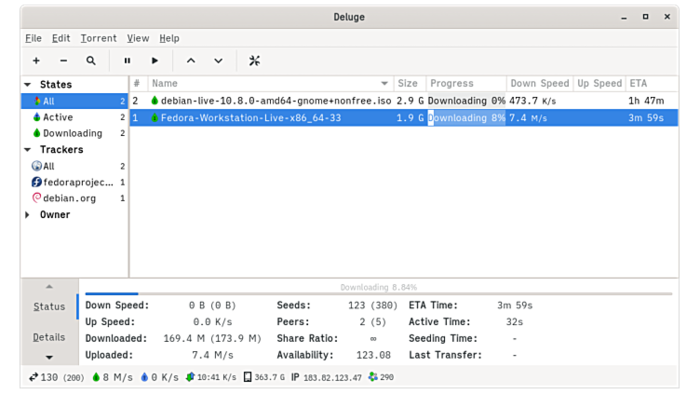The width and height of the screenshot is (700, 394).
Task: Open the Torrent menu
Action: pyautogui.click(x=98, y=38)
